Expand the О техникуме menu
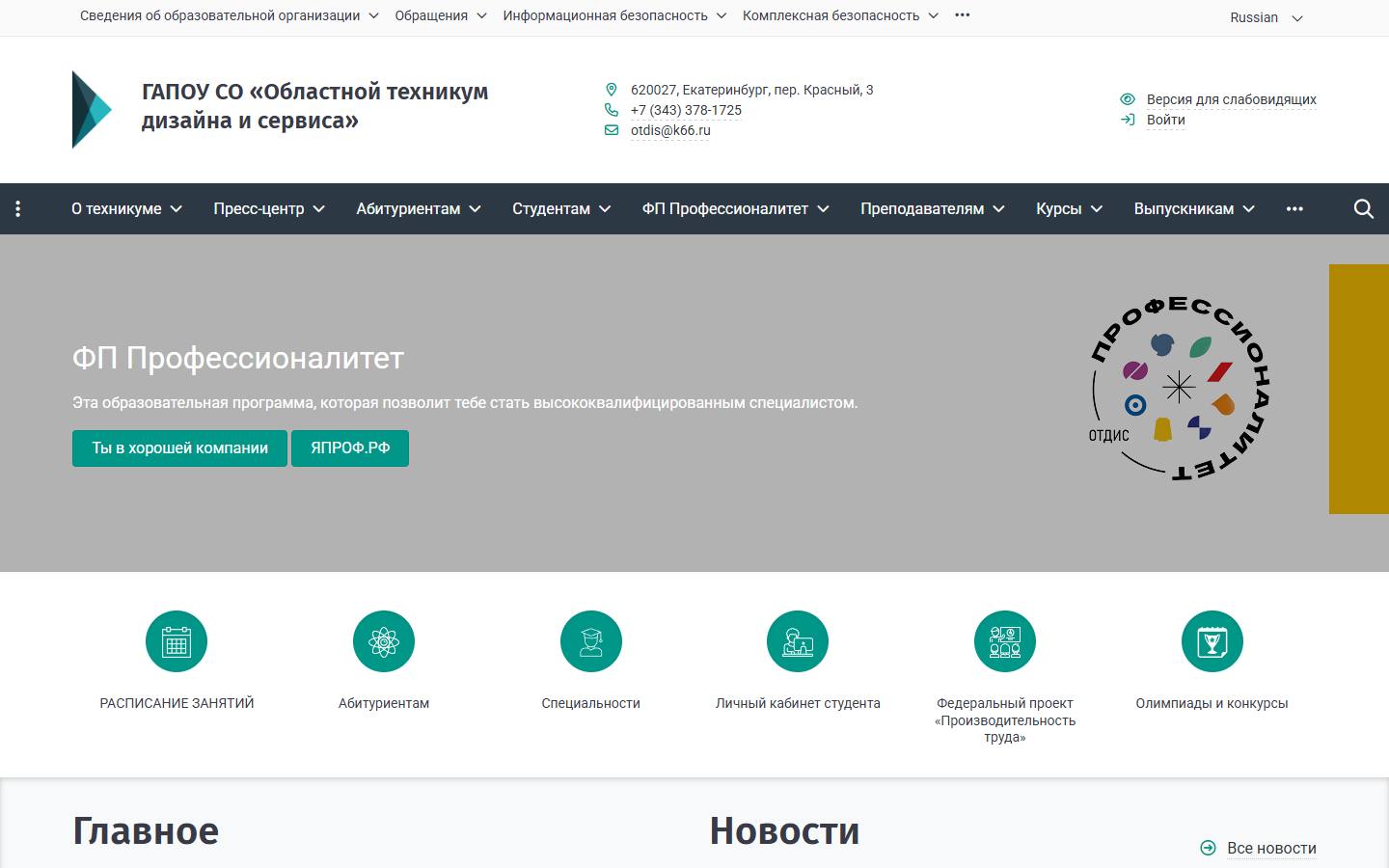This screenshot has width=1389, height=868. pos(126,208)
